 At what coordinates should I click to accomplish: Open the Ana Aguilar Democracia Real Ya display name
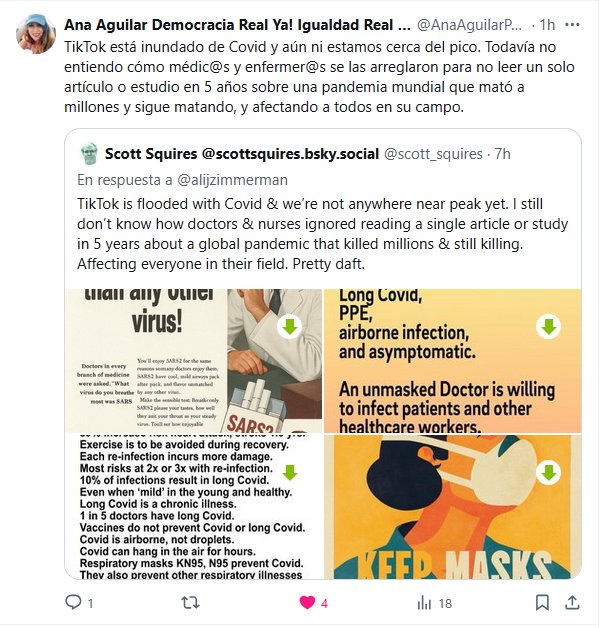(x=237, y=25)
